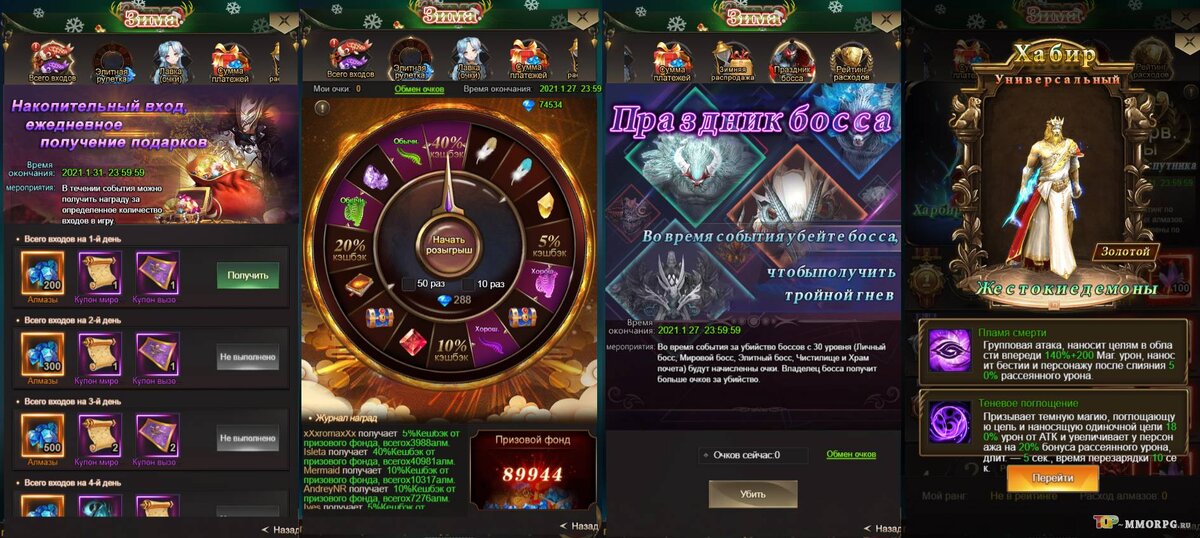Click the Перейти button under Хабир
The width and height of the screenshot is (1200, 538).
pos(1053,477)
